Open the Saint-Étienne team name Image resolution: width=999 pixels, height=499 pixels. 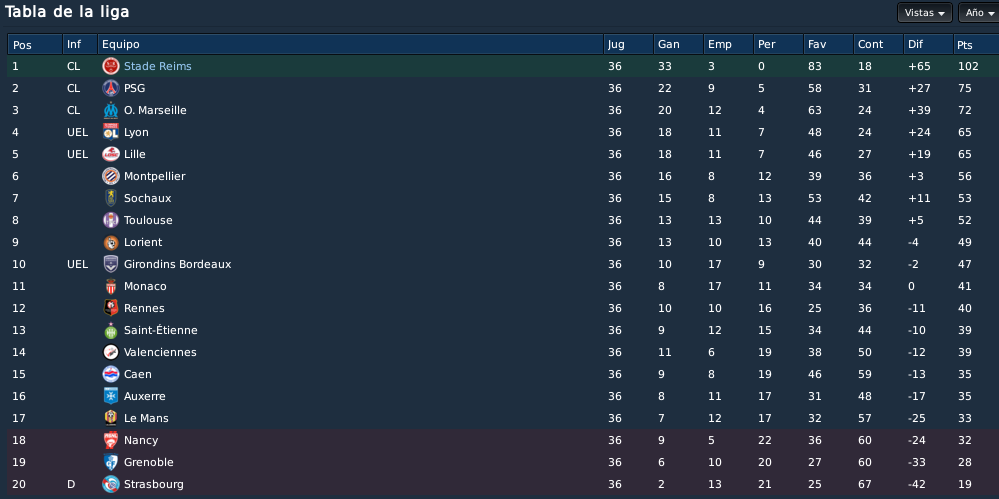click(x=161, y=330)
